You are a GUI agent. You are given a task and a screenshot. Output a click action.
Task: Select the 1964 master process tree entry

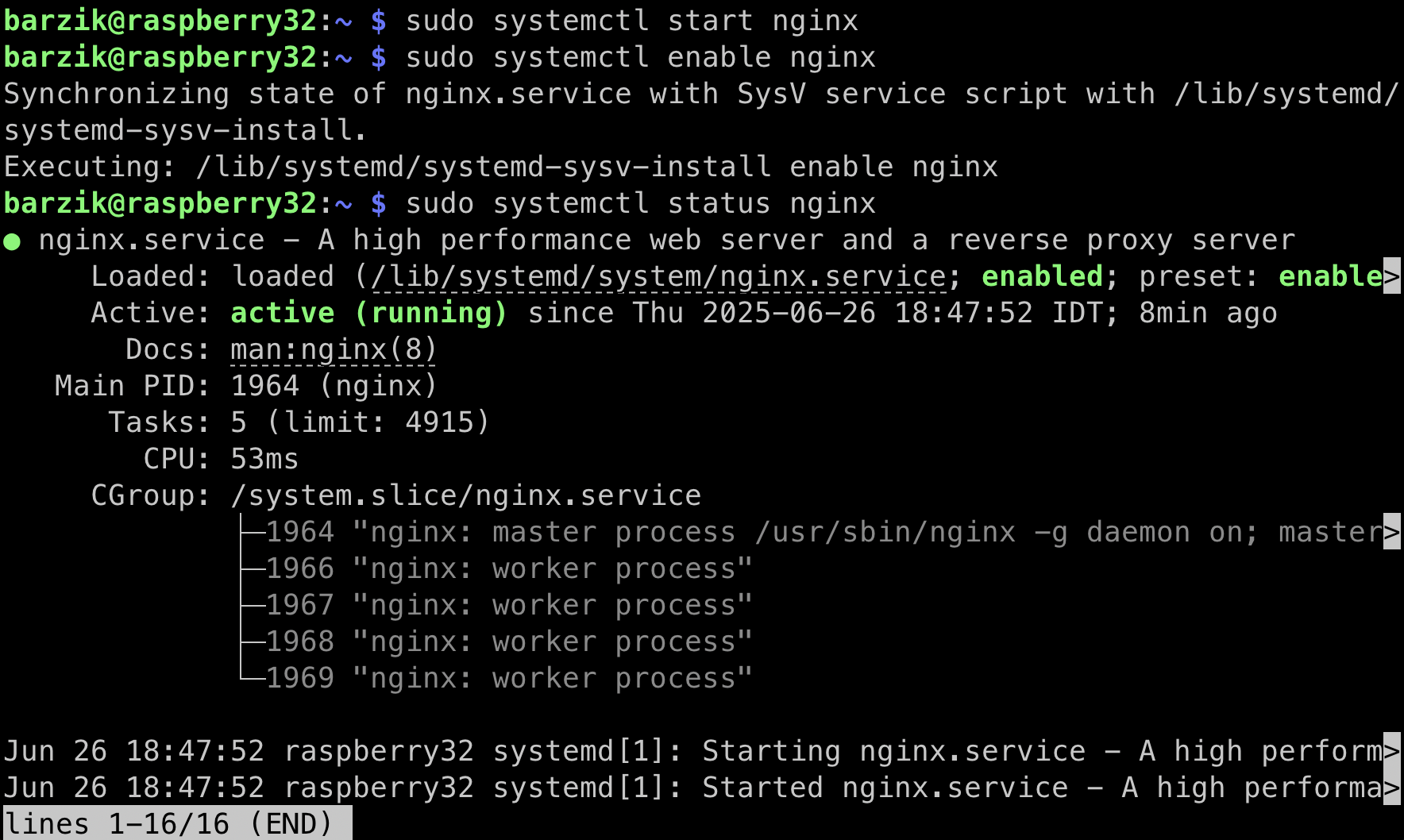[x=825, y=532]
